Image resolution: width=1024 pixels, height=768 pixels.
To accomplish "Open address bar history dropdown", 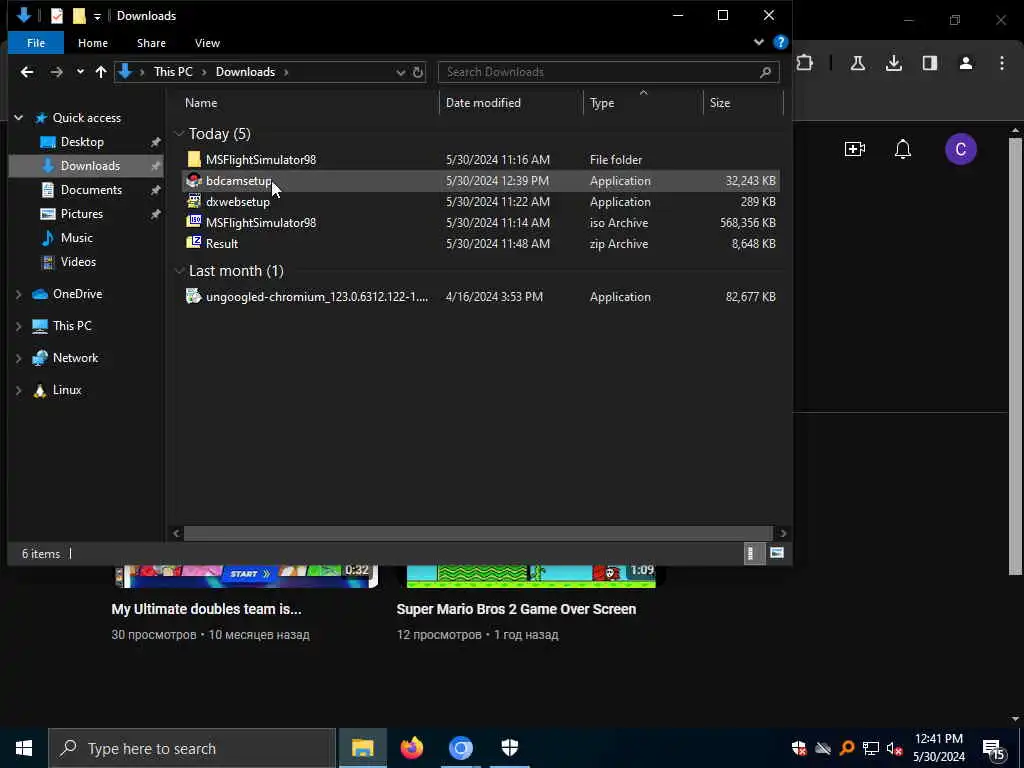I will point(400,72).
